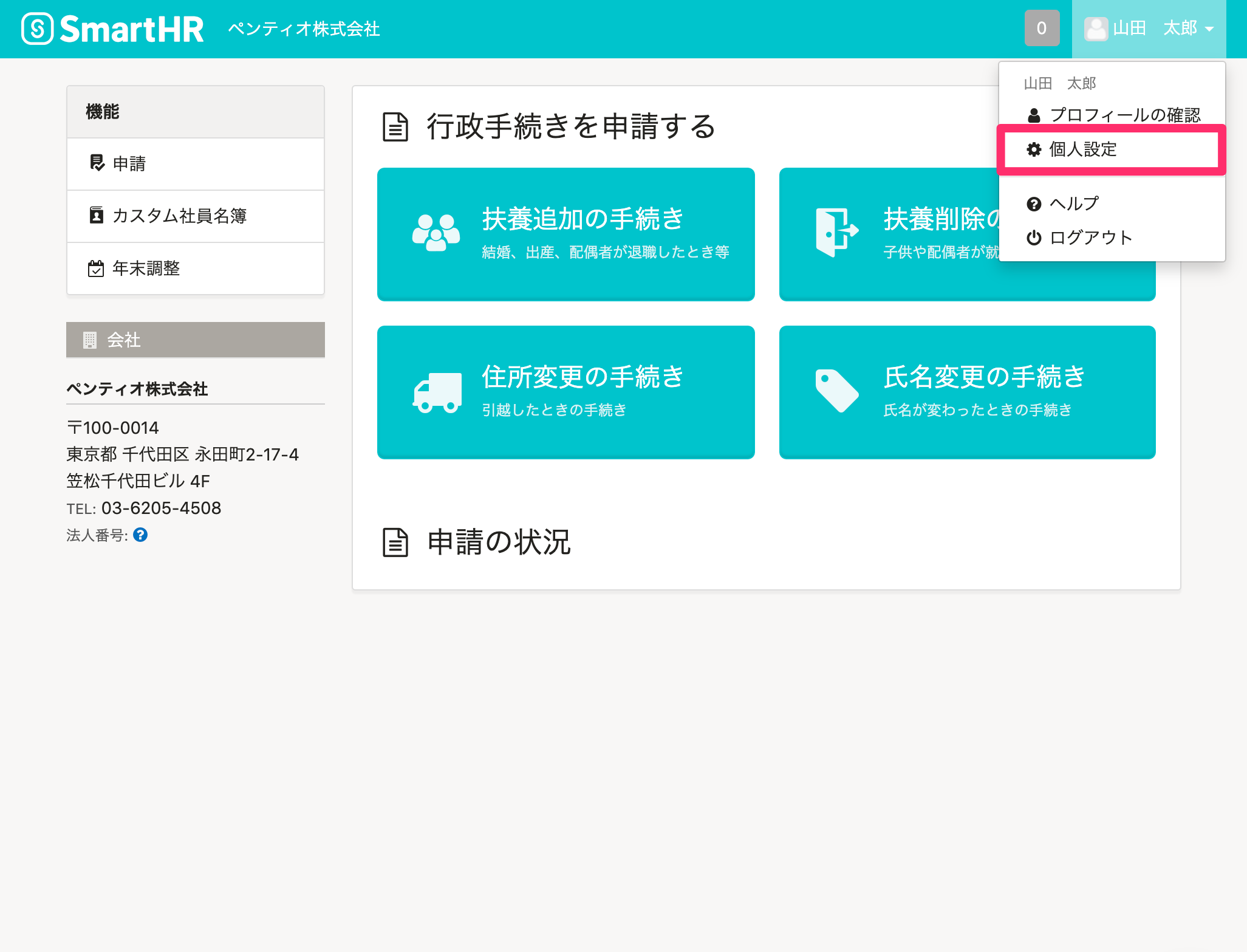1247x952 pixels.
Task: Click subtitle 引越したときの手続き
Action: click(554, 410)
